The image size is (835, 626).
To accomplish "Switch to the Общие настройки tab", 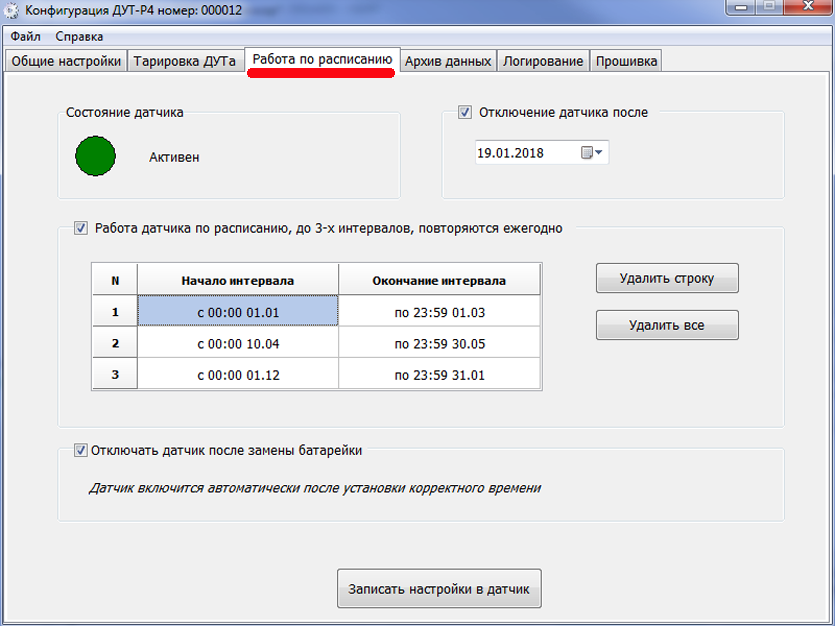I will coord(66,61).
